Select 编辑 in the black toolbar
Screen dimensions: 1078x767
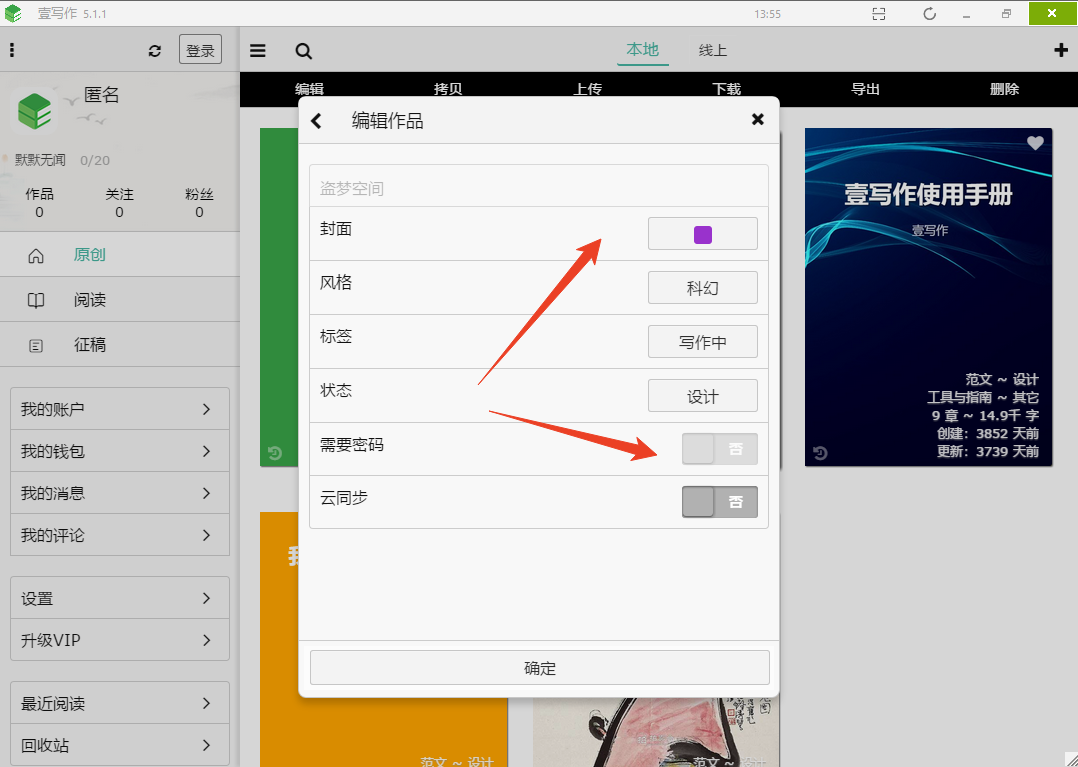pos(309,89)
